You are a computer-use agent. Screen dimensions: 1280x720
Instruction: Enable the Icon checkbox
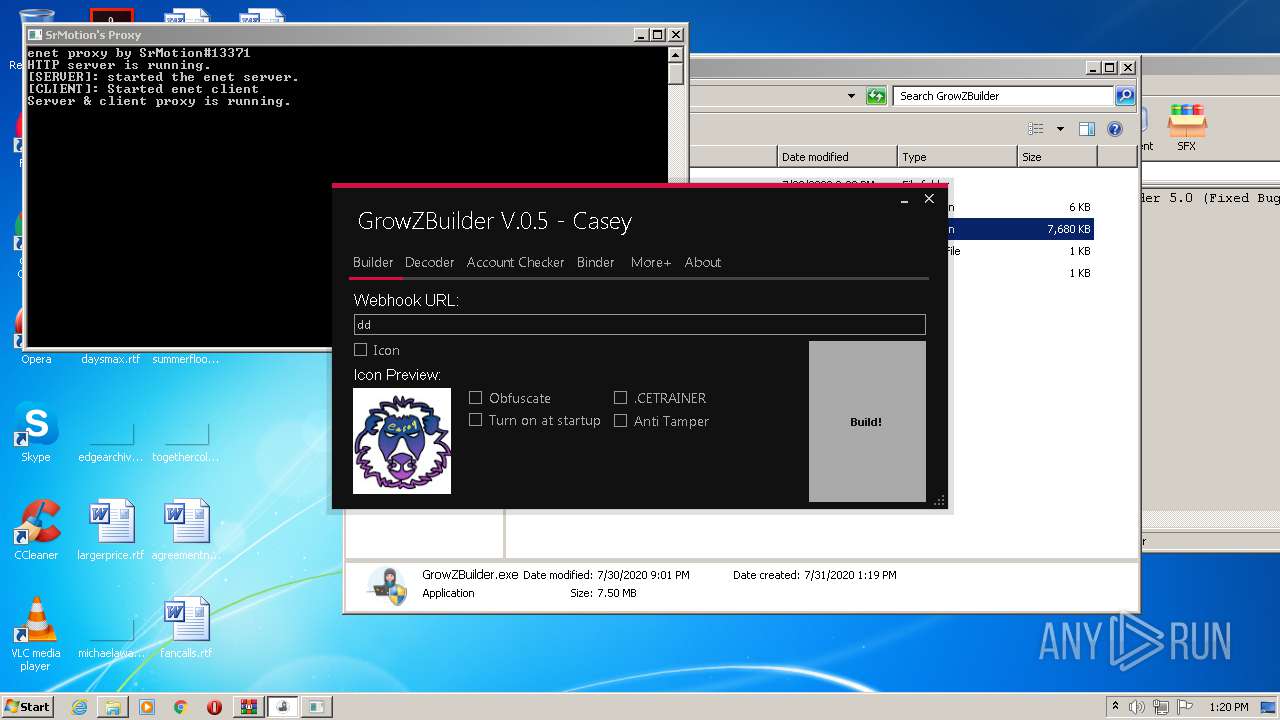pyautogui.click(x=361, y=350)
